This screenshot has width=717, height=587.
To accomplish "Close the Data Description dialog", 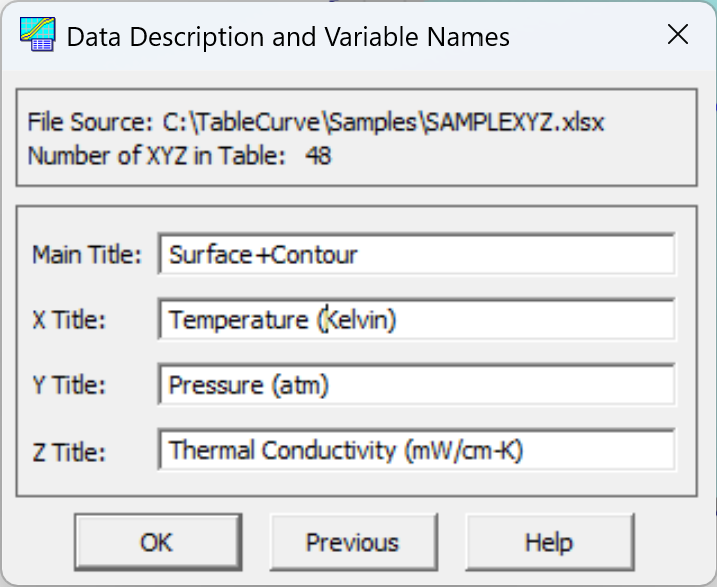I will tap(678, 35).
